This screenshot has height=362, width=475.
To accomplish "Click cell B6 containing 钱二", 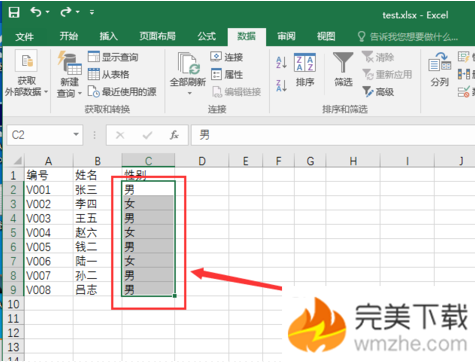I will tap(97, 247).
